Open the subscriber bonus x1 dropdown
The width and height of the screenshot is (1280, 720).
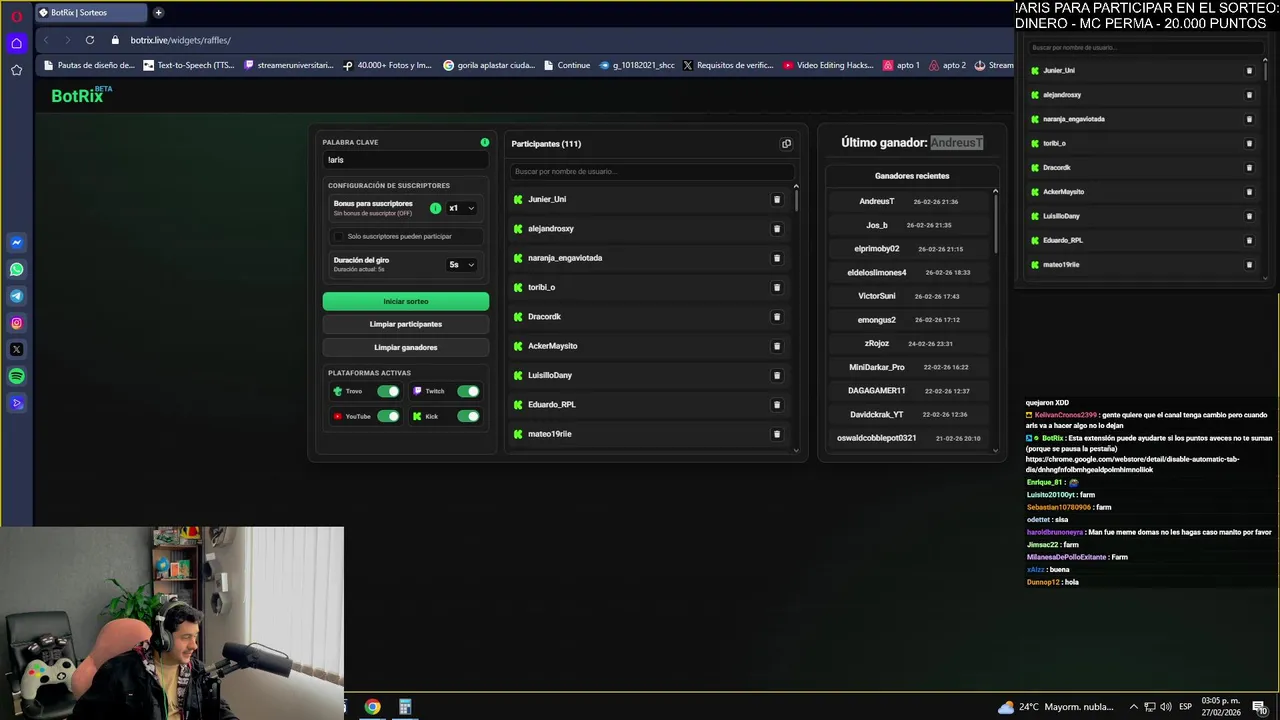pos(461,208)
